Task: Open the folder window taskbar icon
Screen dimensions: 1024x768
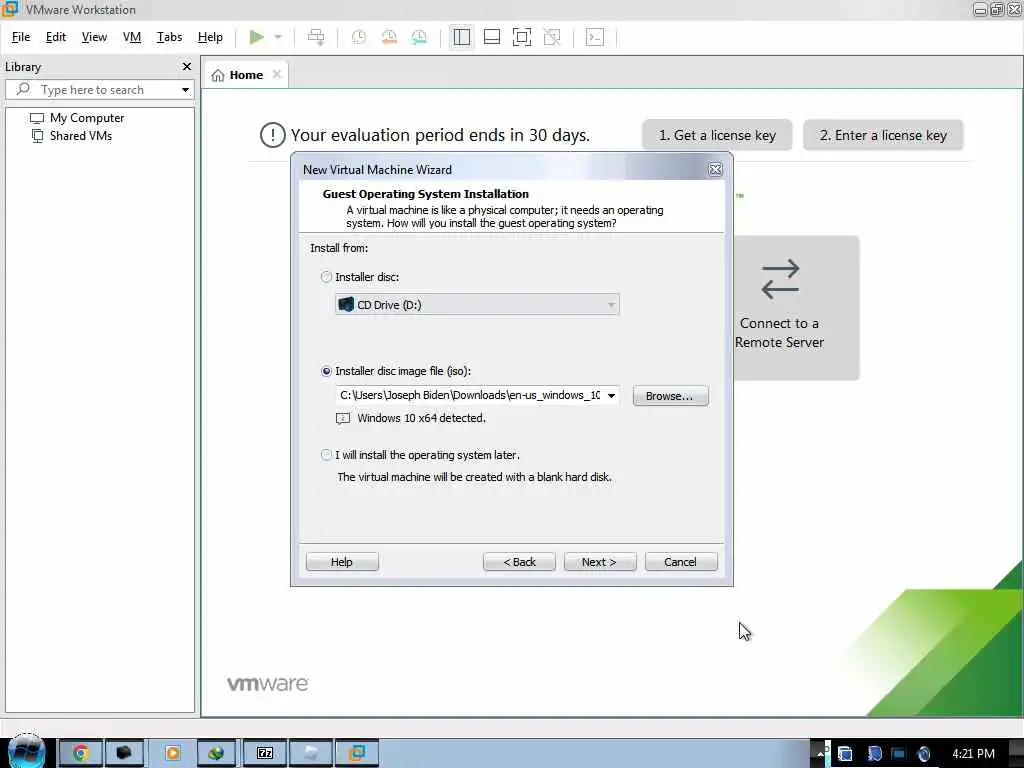Action: coord(311,753)
